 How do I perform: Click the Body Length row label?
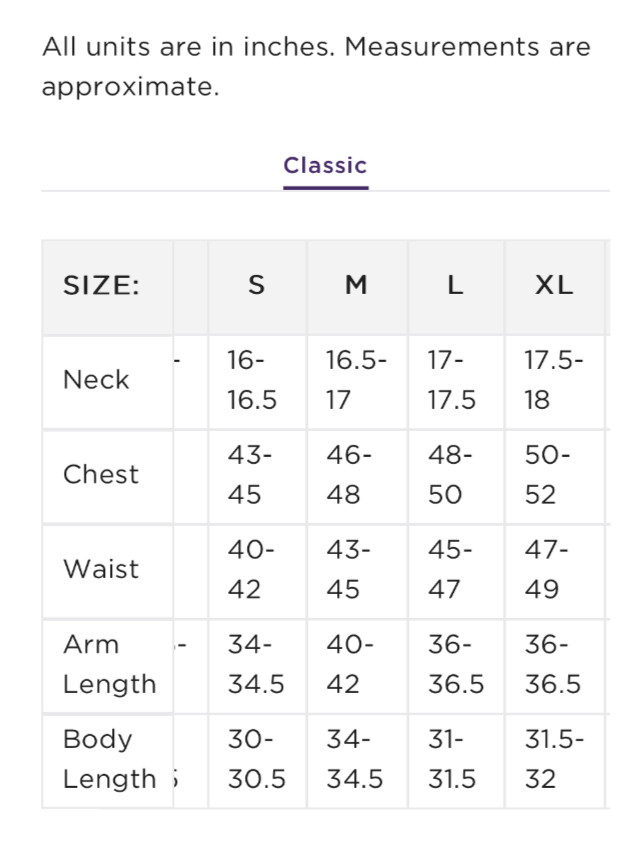[109, 759]
